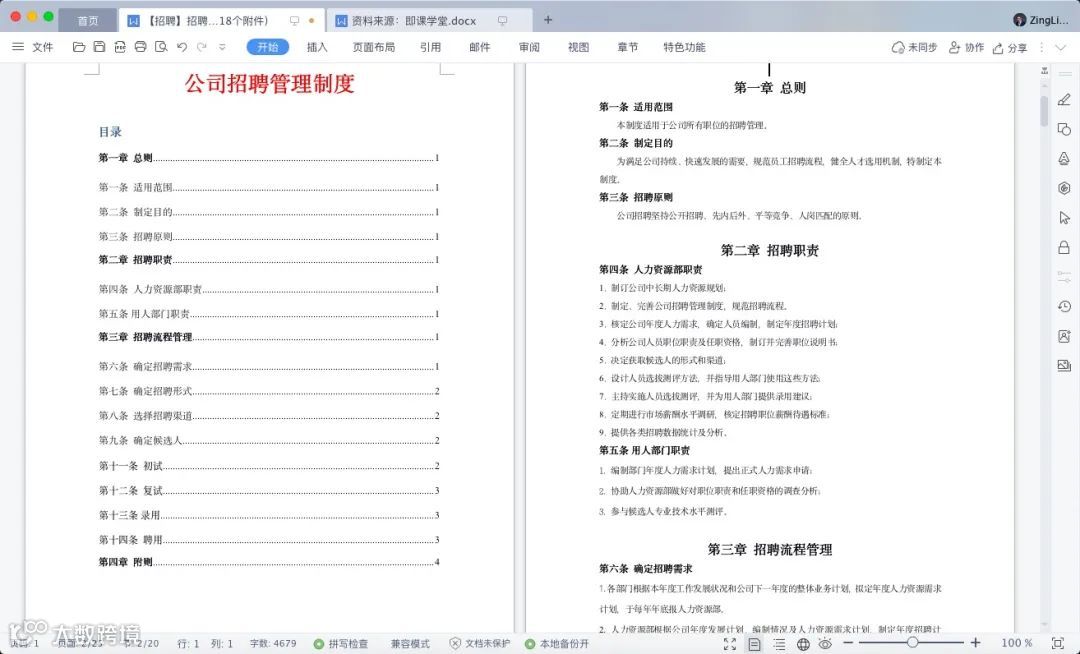Image resolution: width=1080 pixels, height=654 pixels.
Task: Select the 审阅 ribbon tab
Action: tap(529, 47)
